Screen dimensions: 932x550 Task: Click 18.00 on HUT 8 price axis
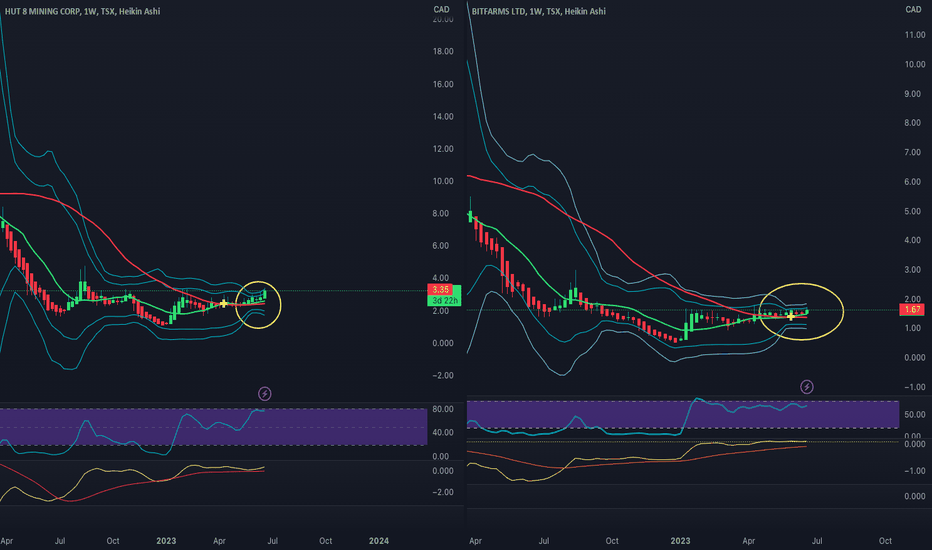click(443, 52)
